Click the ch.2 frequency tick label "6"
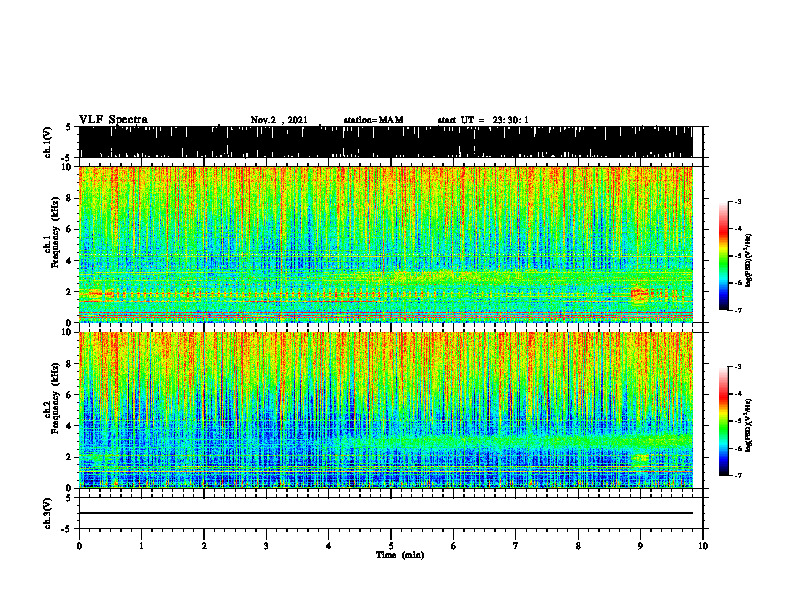Image resolution: width=792 pixels, height=612 pixels. (x=70, y=395)
